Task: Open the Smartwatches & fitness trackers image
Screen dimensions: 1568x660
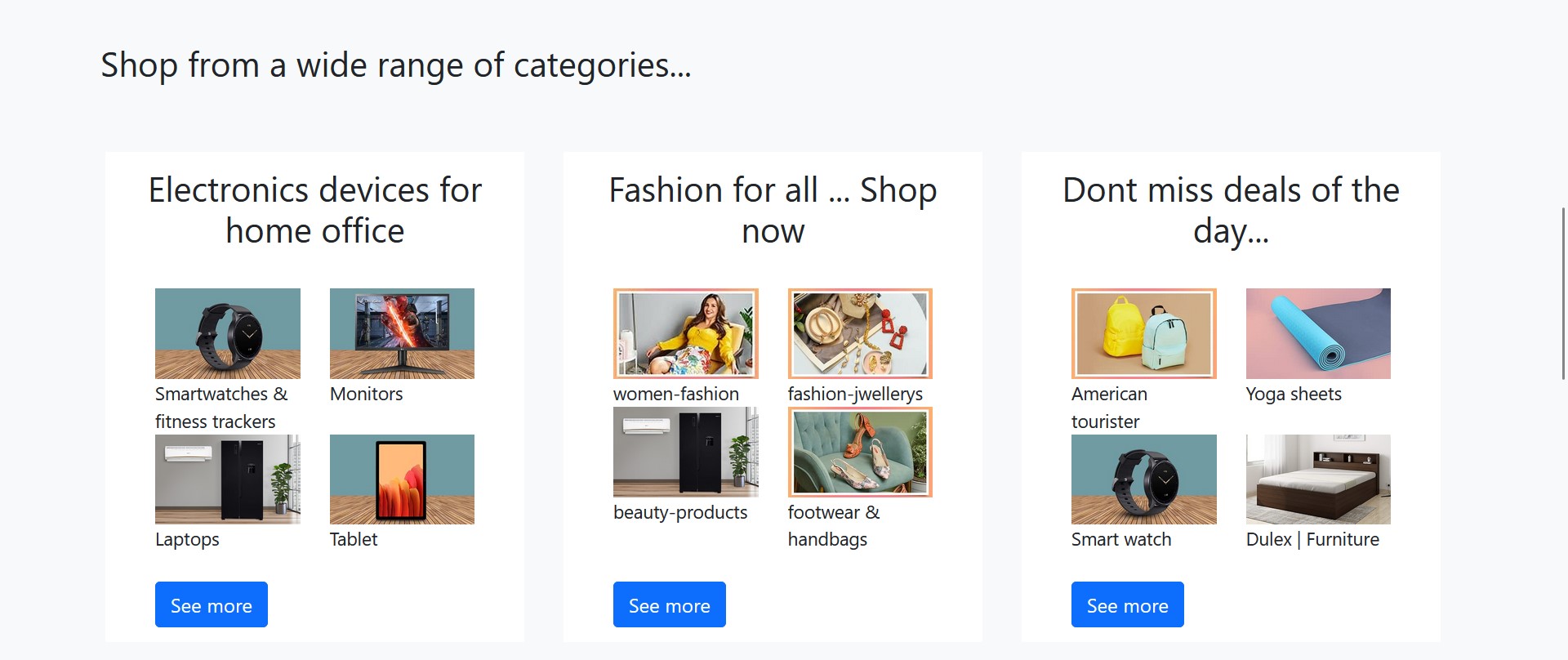Action: 228,333
